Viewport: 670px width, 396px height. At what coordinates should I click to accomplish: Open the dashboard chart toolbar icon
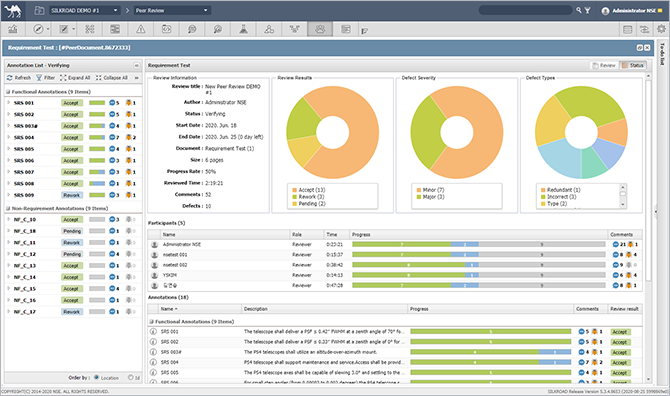(x=13, y=29)
